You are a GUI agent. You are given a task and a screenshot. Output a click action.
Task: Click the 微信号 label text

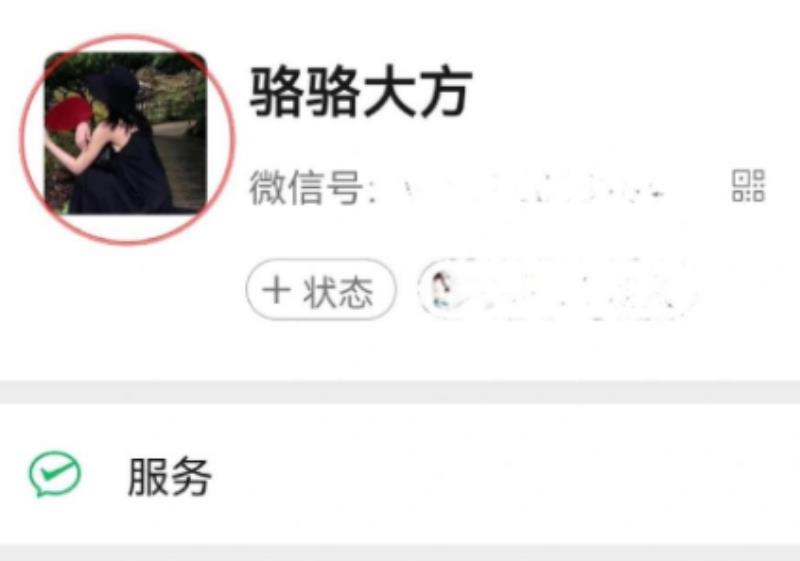point(307,187)
